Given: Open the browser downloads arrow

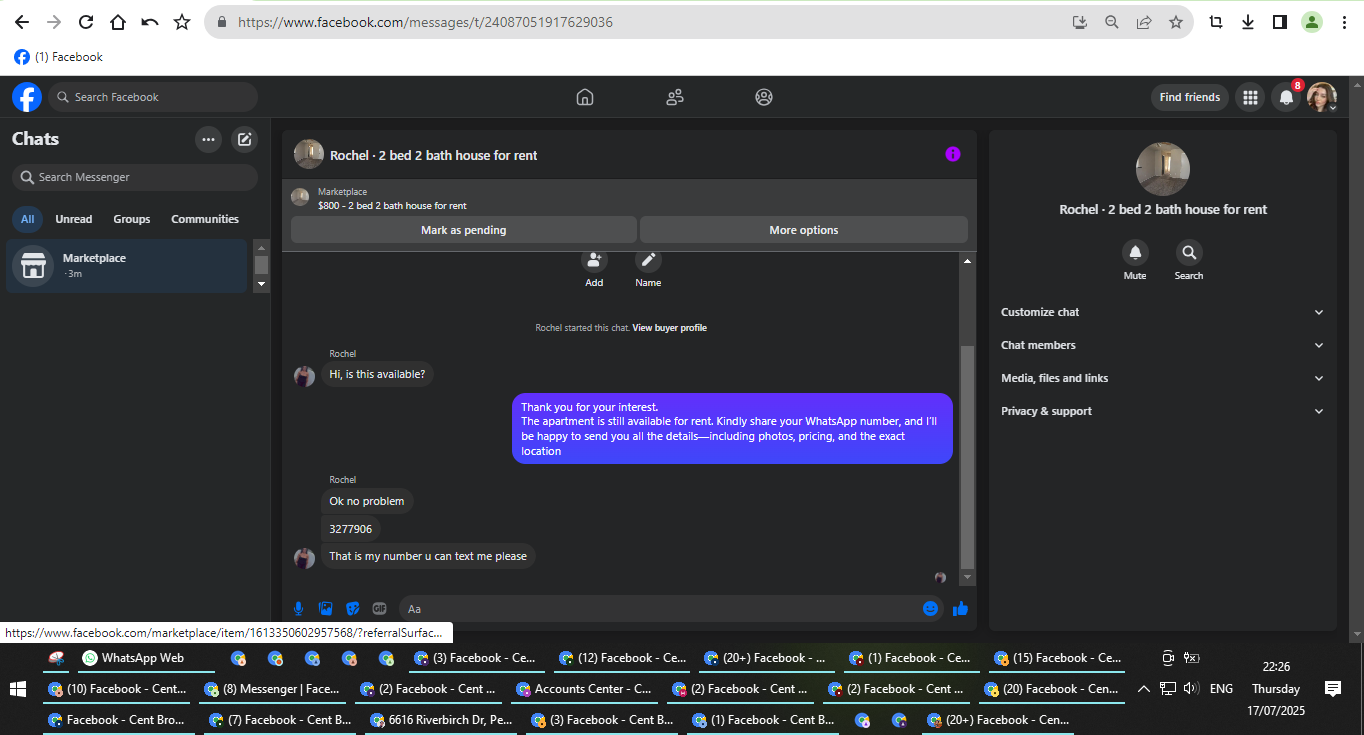Looking at the screenshot, I should (x=1248, y=22).
